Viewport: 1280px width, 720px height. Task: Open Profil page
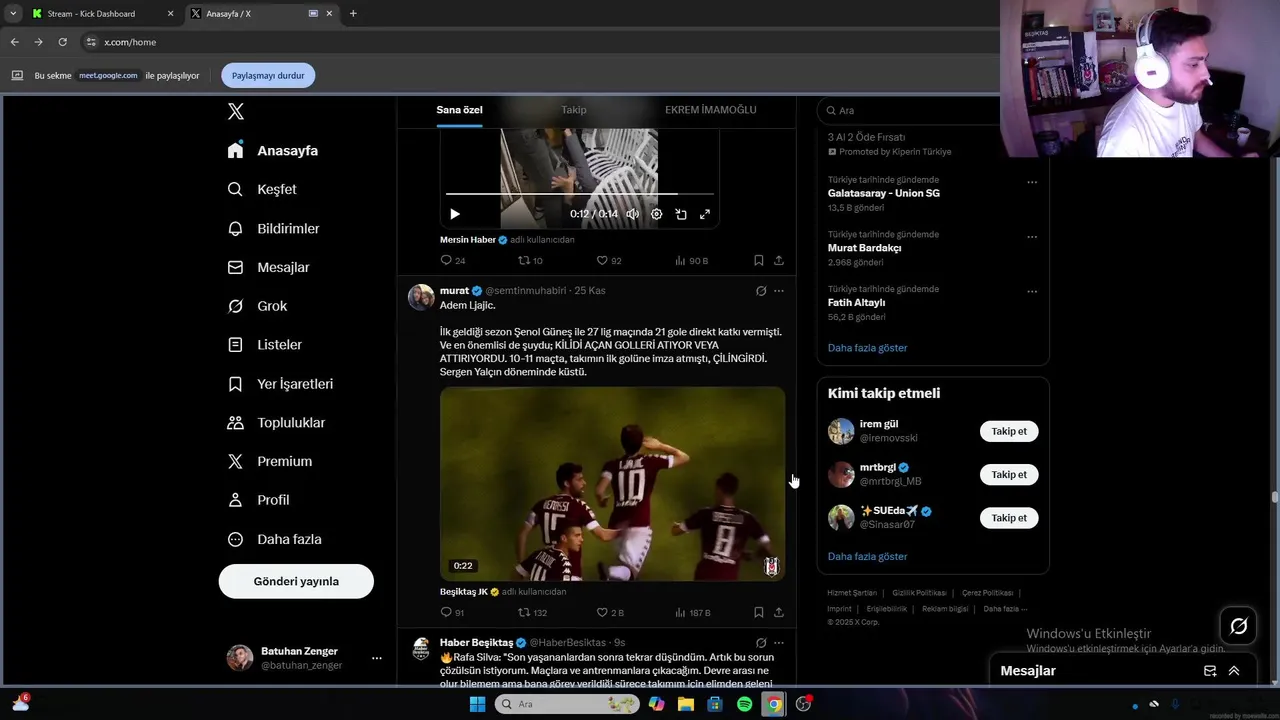tap(258, 500)
